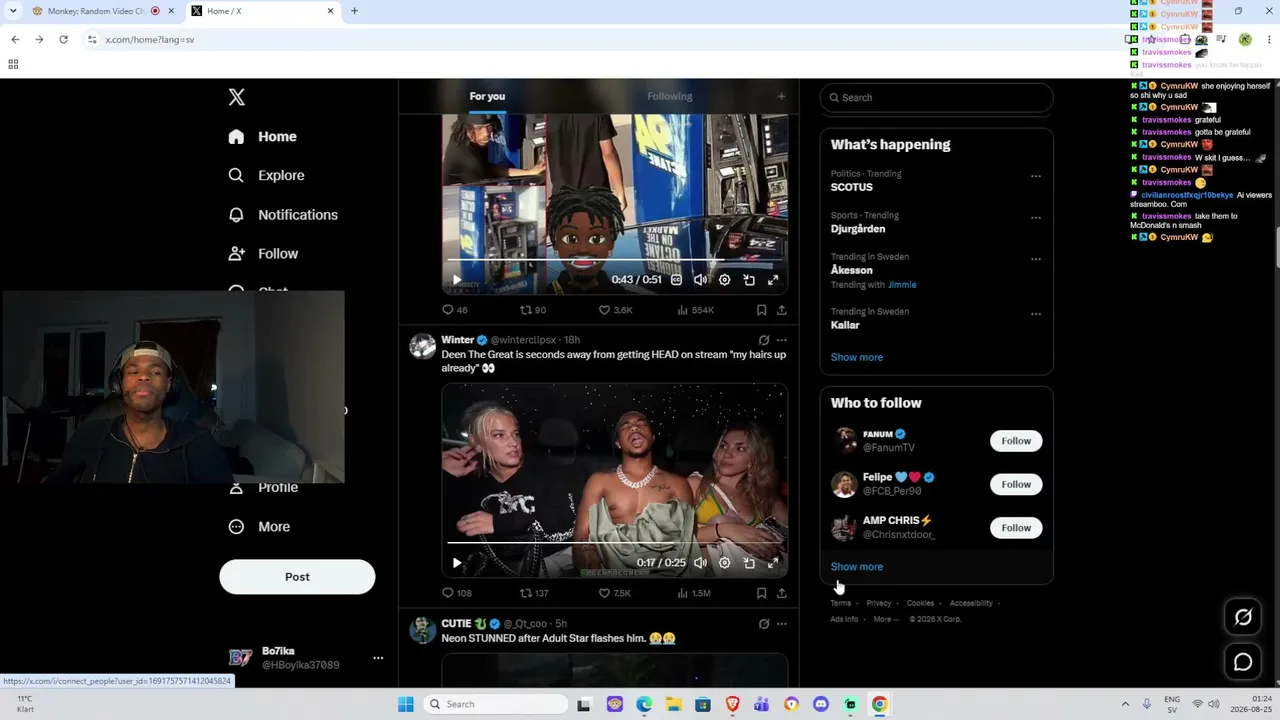
Task: Open the floating messages chat button
Action: click(1243, 662)
